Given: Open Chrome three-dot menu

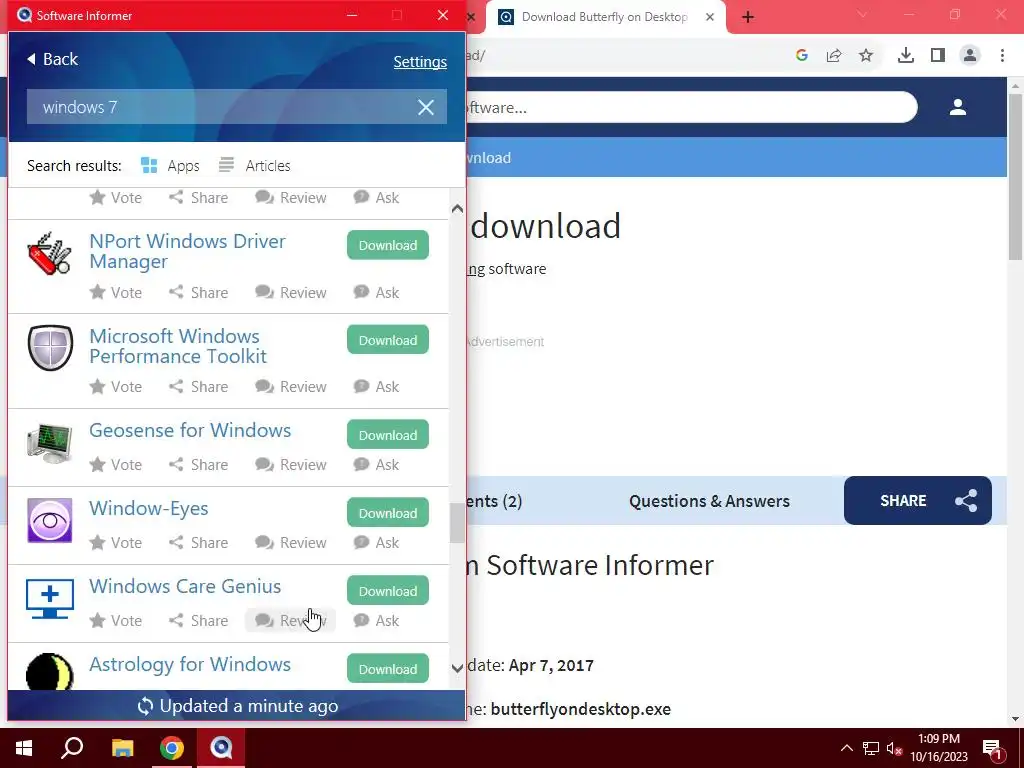Looking at the screenshot, I should point(1002,56).
